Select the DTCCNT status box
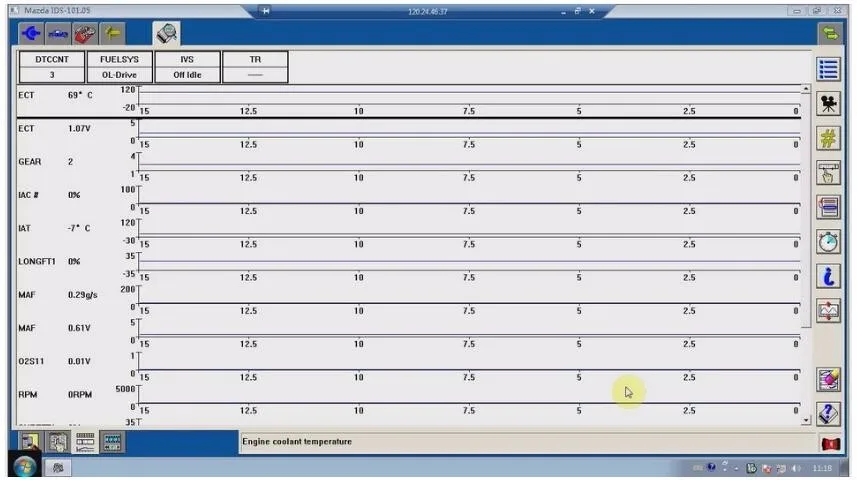 click(52, 67)
